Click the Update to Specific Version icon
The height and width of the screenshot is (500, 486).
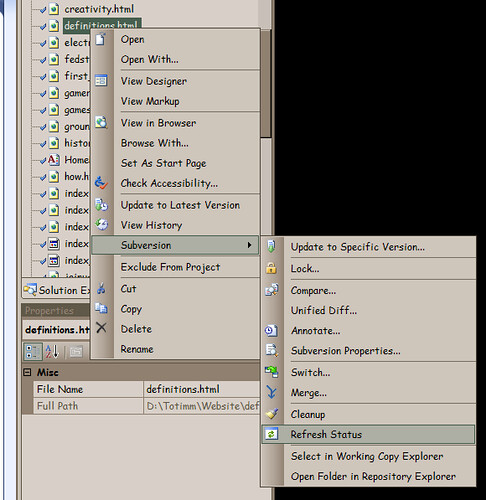point(271,247)
